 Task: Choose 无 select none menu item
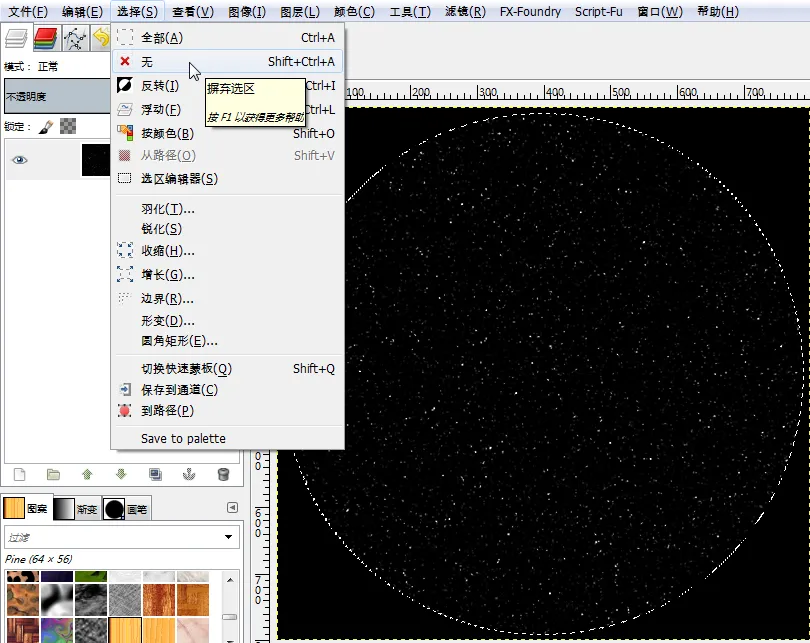click(227, 61)
